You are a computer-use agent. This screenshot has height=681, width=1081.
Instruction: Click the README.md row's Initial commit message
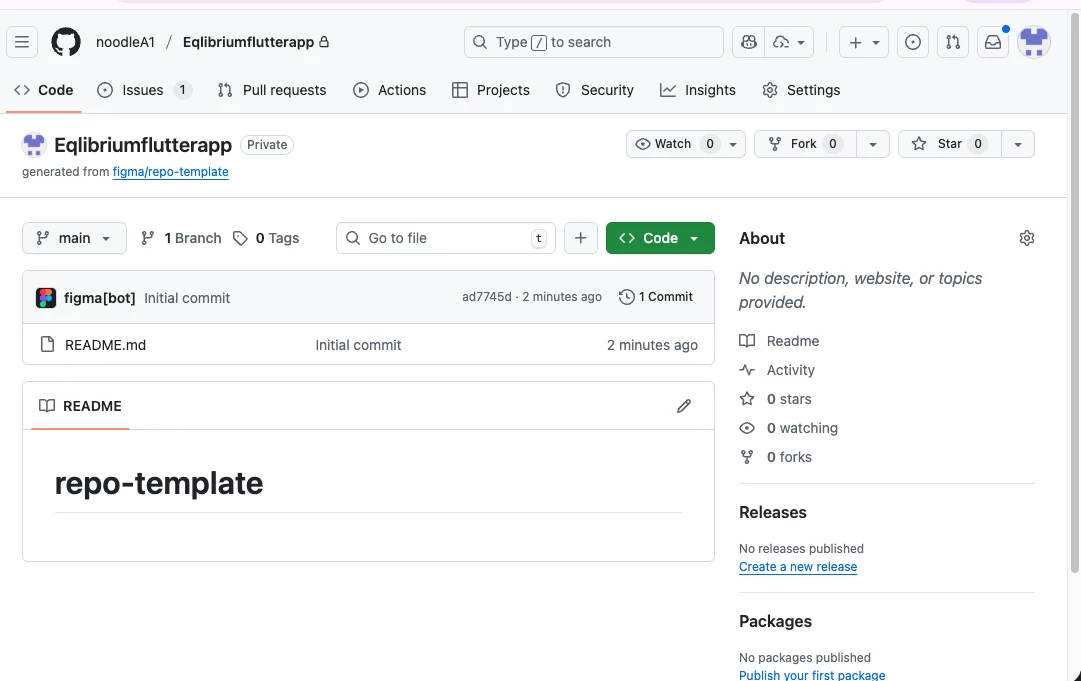tap(358, 345)
